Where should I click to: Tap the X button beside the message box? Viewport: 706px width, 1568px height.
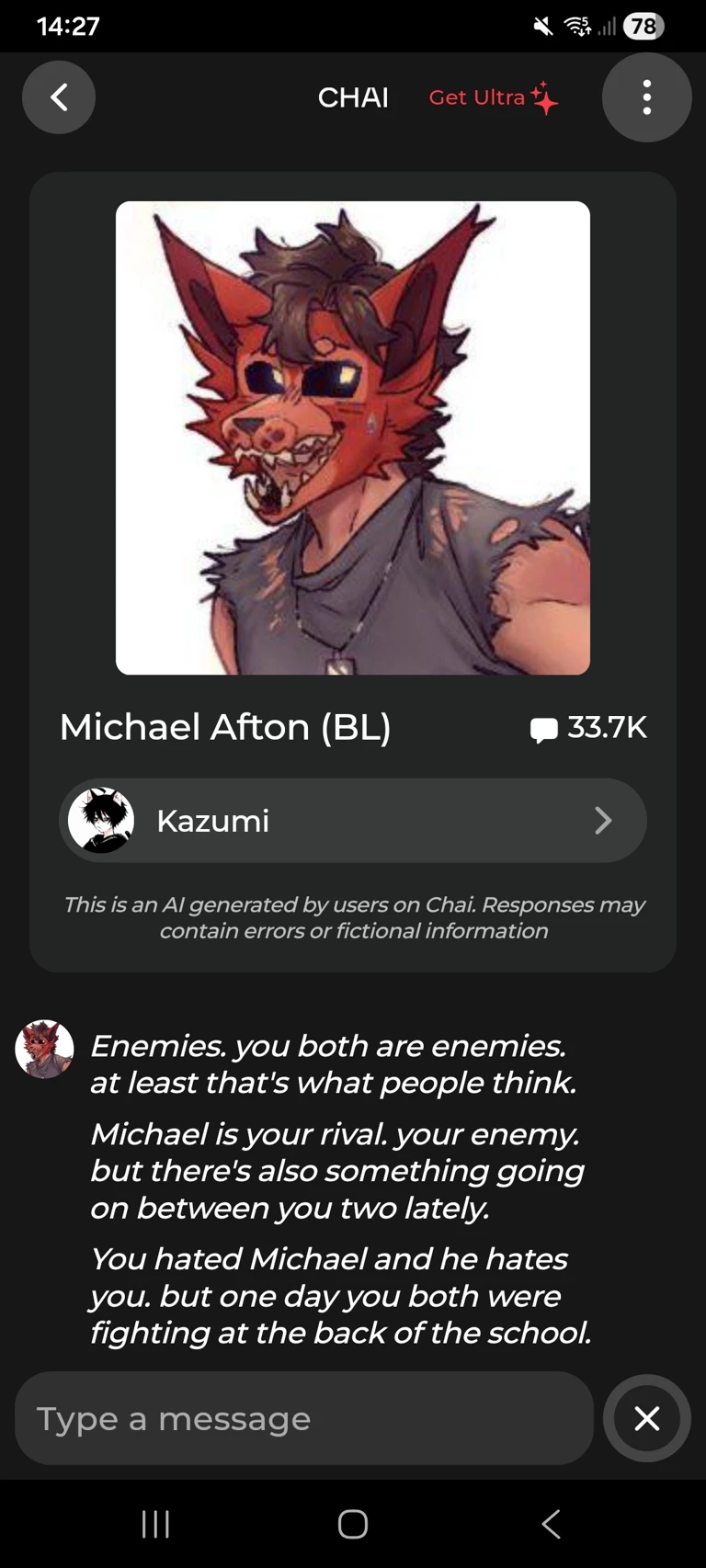tap(647, 1418)
